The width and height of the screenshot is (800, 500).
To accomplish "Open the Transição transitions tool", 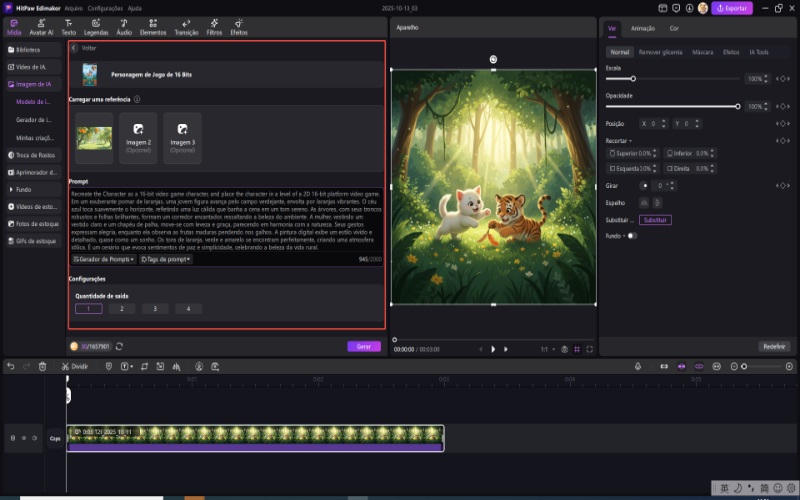I will pos(186,26).
